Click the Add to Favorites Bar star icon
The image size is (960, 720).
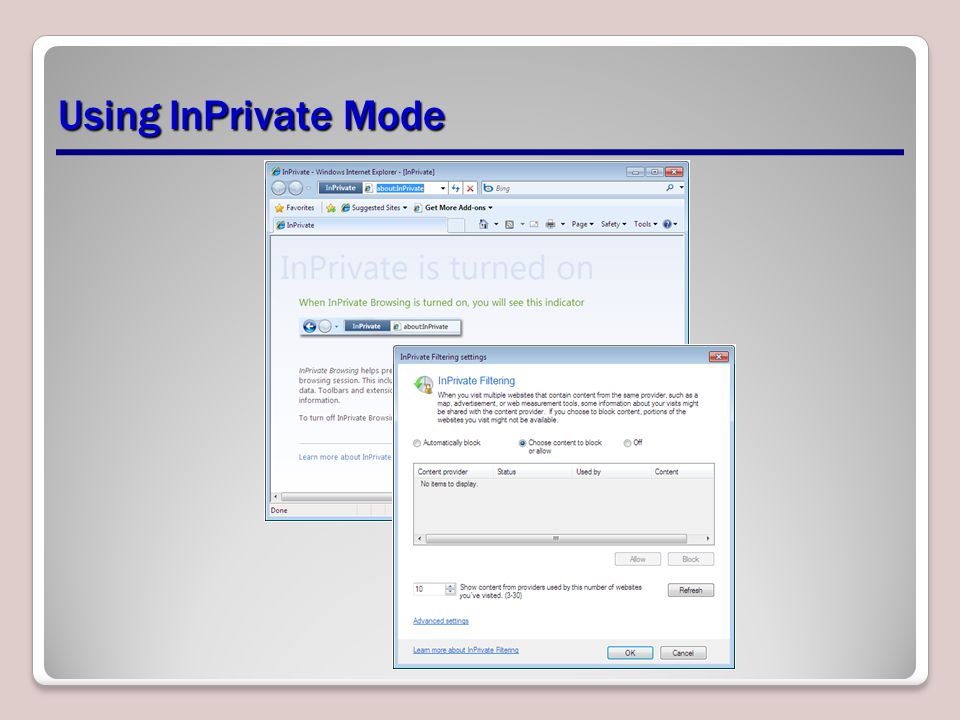[331, 208]
